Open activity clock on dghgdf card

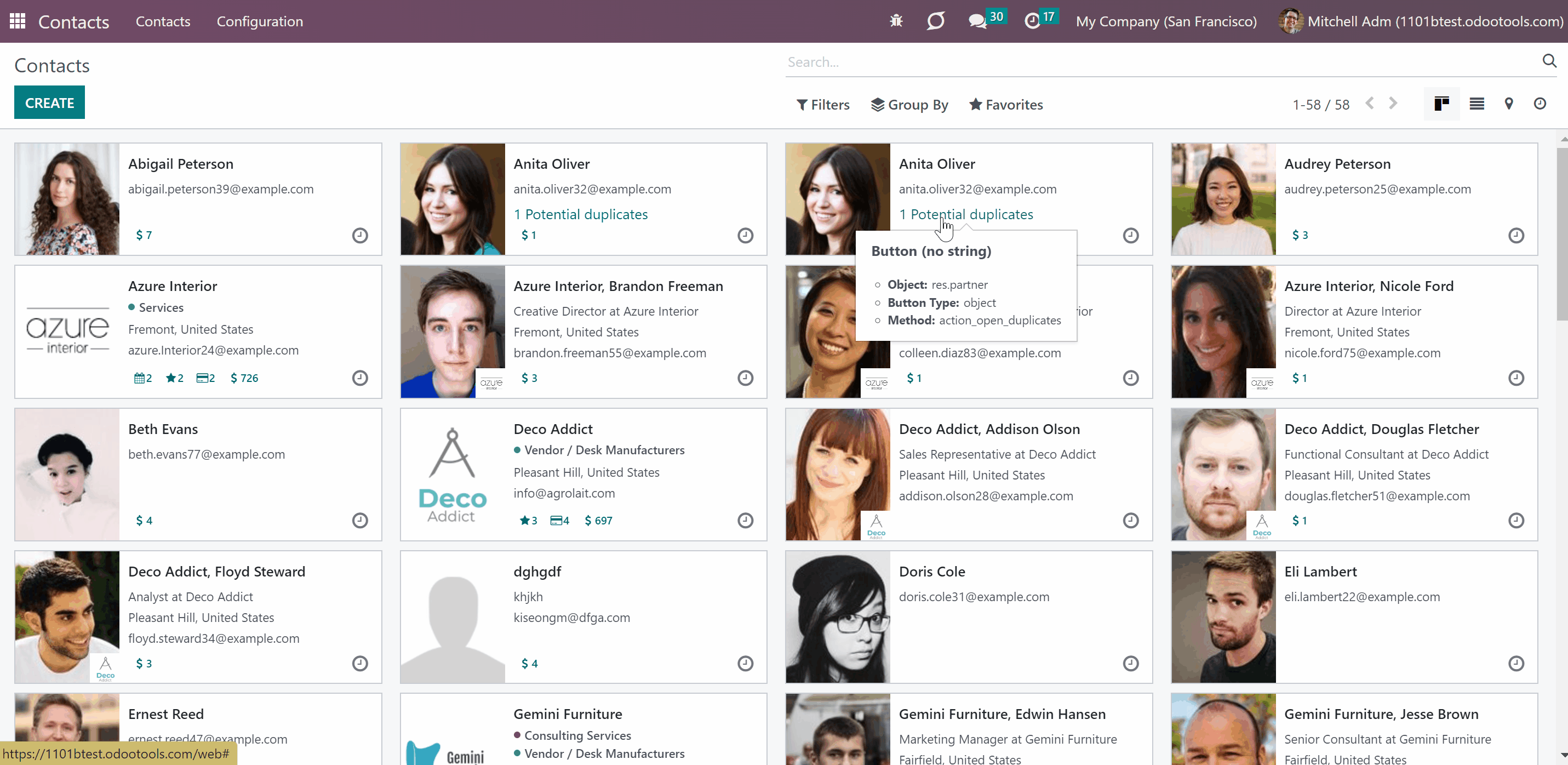pyautogui.click(x=746, y=663)
